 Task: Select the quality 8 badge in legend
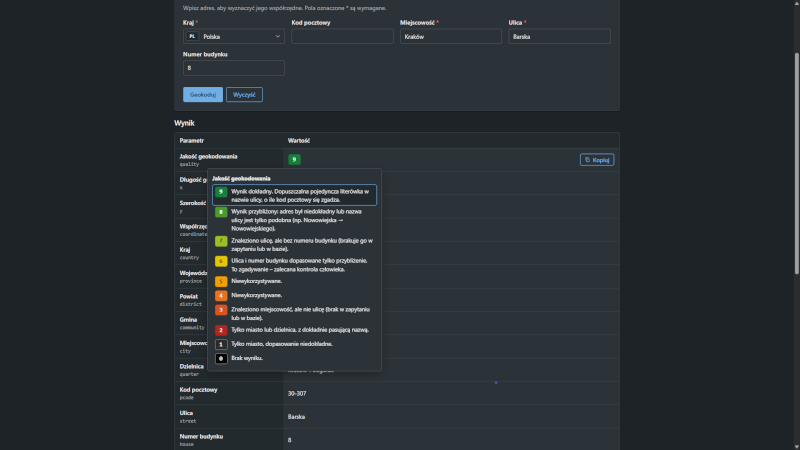pos(221,212)
